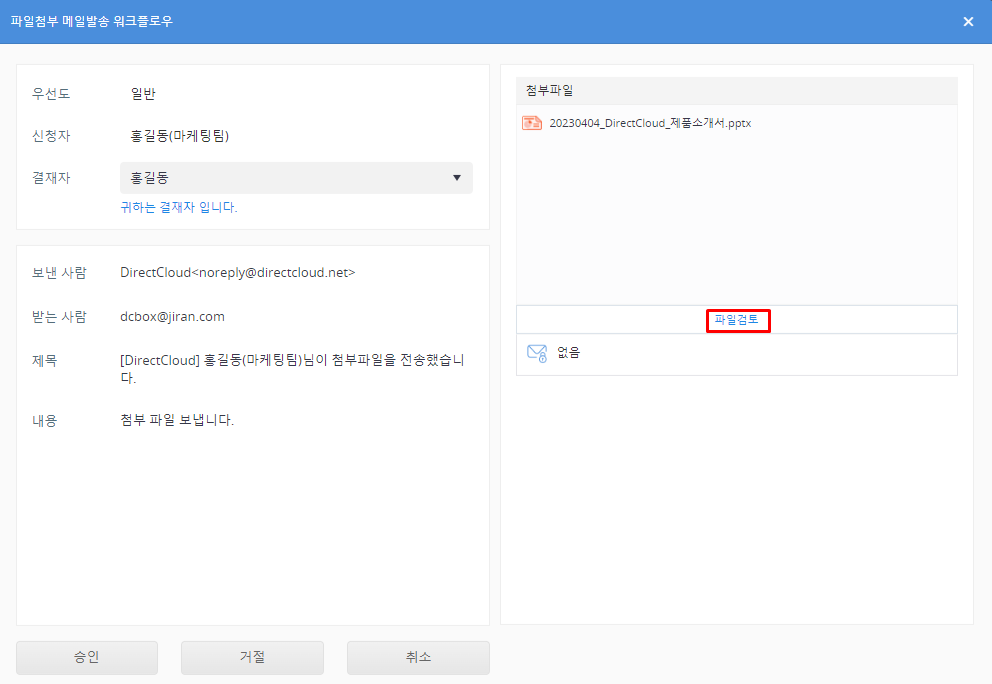This screenshot has width=992, height=684.
Task: Click the 우선도 label
Action: [51, 94]
